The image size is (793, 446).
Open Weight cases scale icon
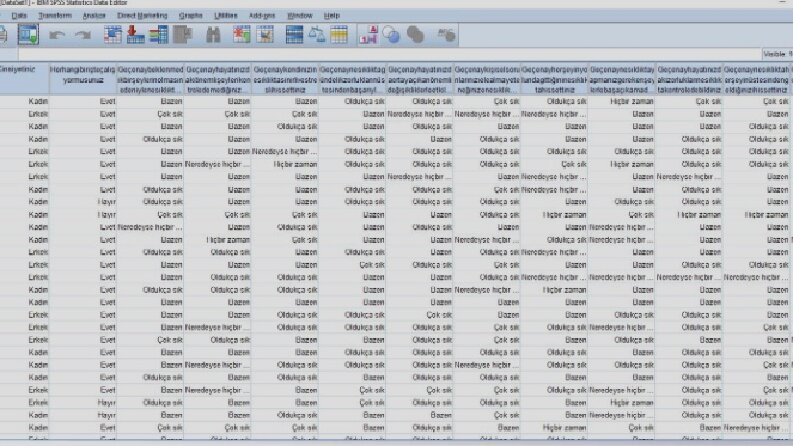tap(317, 34)
